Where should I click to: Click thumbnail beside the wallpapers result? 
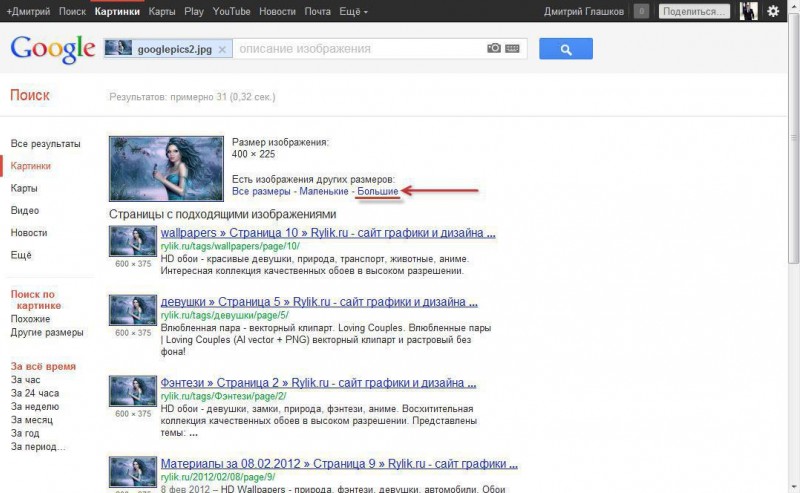pyautogui.click(x=133, y=241)
